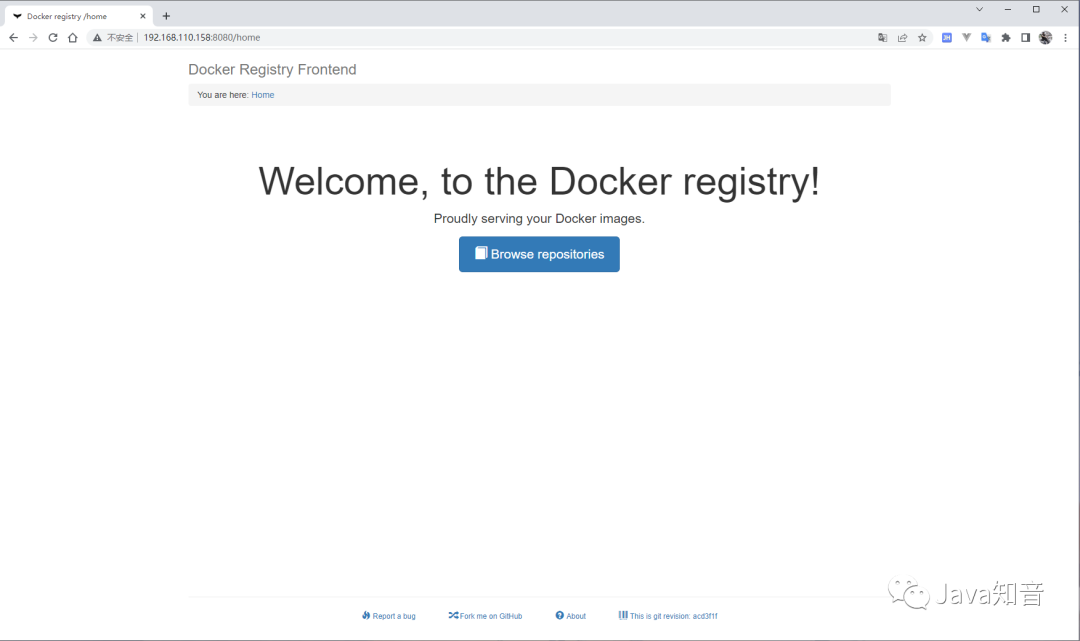
Task: Open Chrome's three-dot menu
Action: pyautogui.click(x=1066, y=37)
